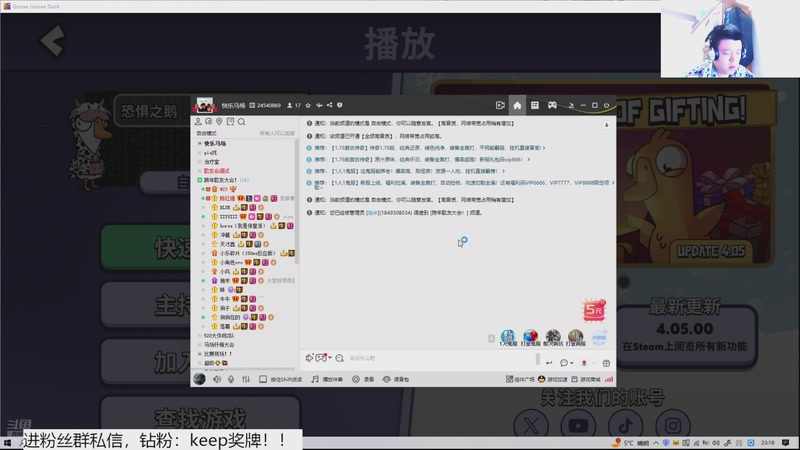Click the back arrow in Goose Goose Duck

(x=53, y=41)
